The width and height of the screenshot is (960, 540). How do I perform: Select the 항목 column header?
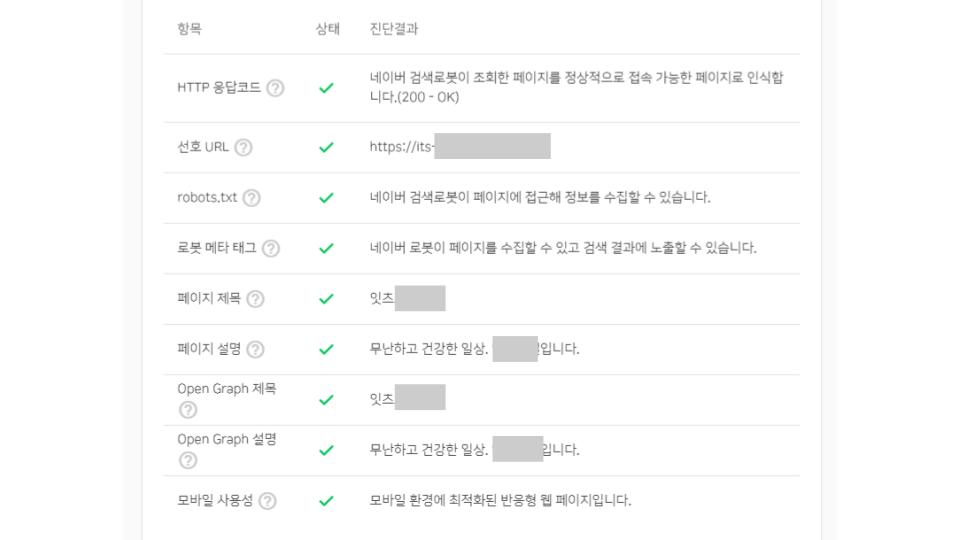189,29
